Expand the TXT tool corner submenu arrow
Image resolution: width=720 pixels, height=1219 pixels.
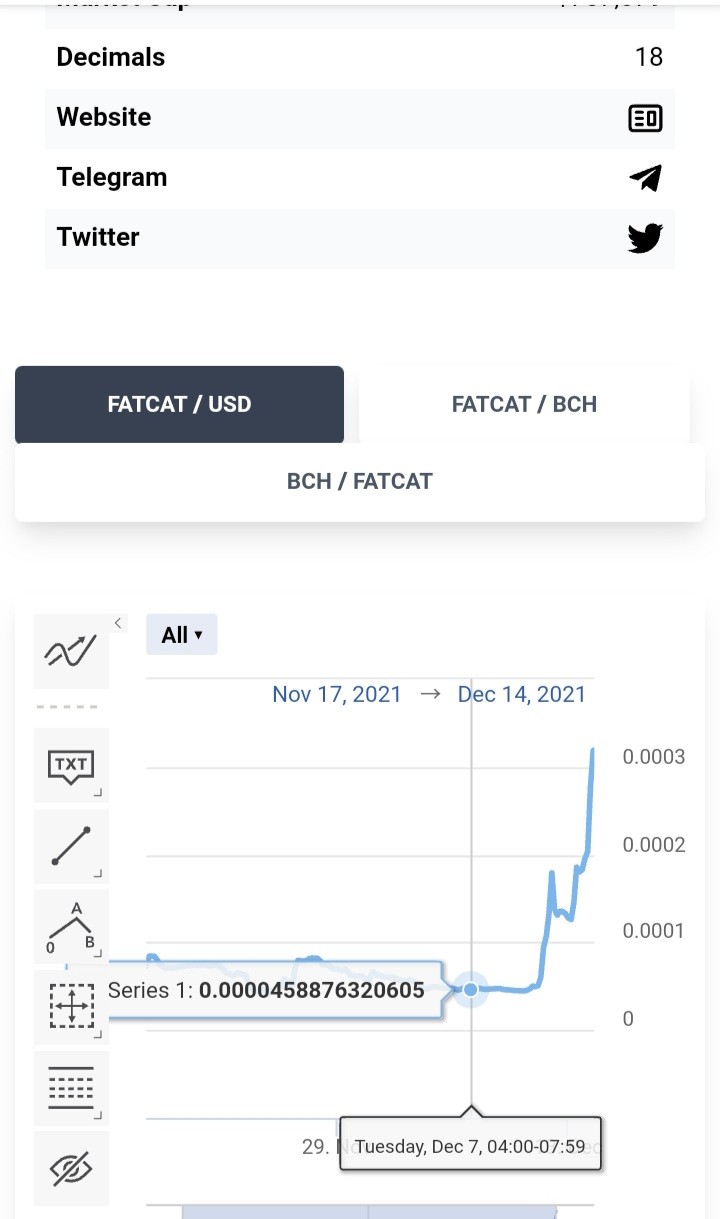[x=98, y=793]
